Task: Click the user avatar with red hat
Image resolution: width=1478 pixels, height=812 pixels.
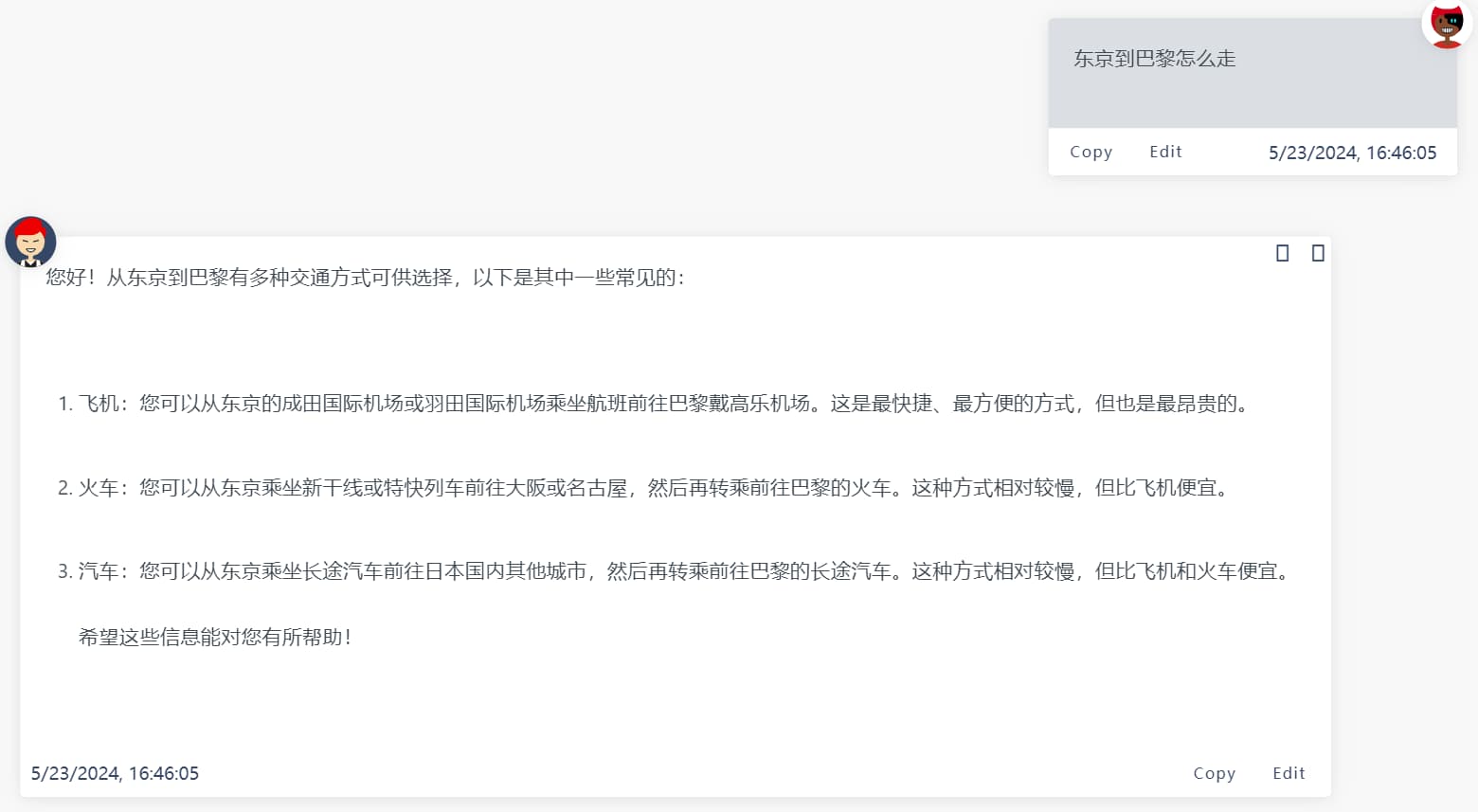Action: 1447,24
